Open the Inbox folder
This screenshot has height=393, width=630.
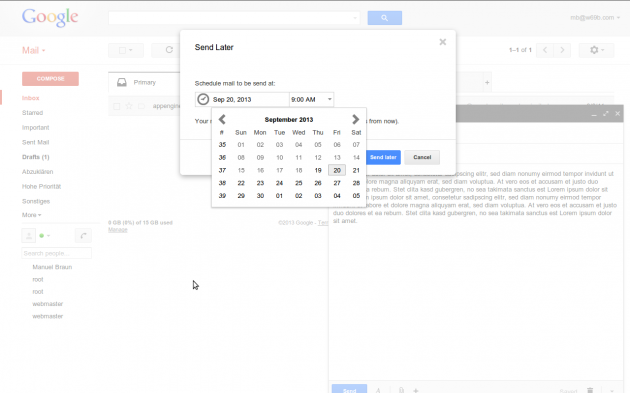tap(31, 98)
